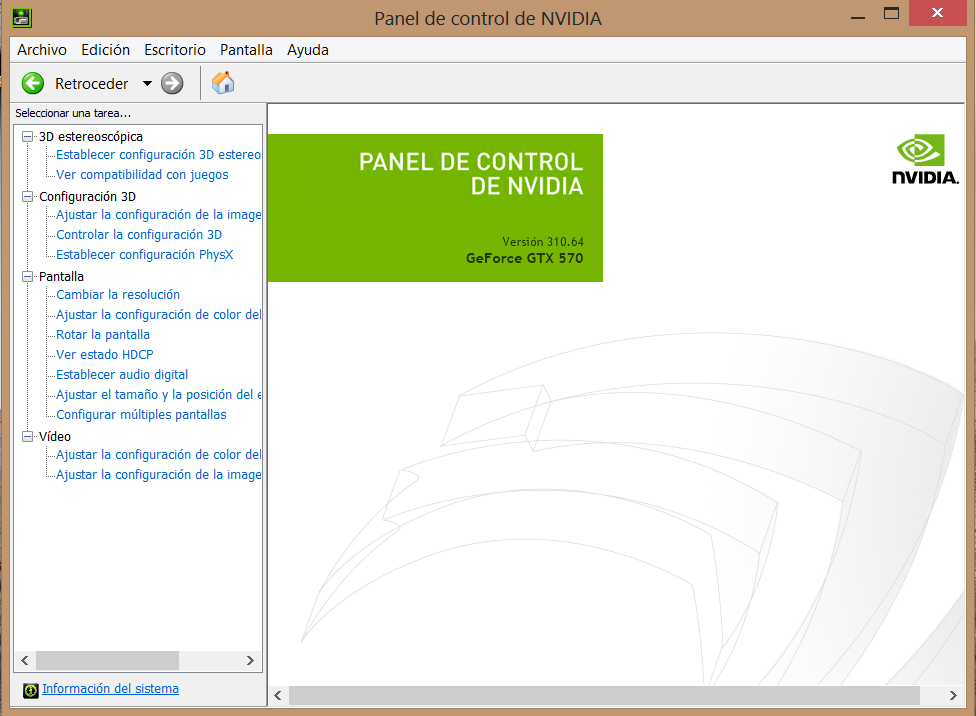Click the GeForce GTX 570 text
976x716 pixels.
[524, 258]
